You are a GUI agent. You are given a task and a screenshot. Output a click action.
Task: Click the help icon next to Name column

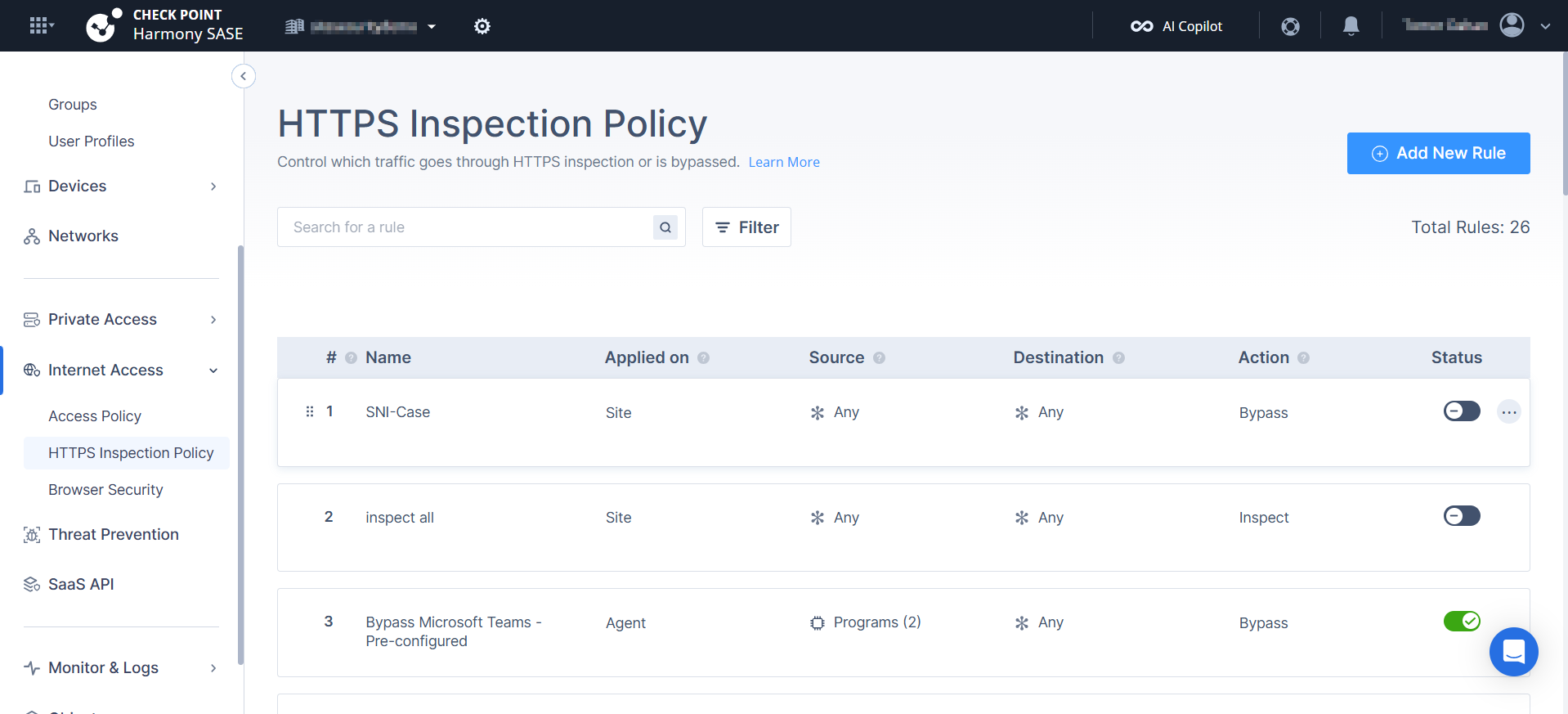click(352, 358)
